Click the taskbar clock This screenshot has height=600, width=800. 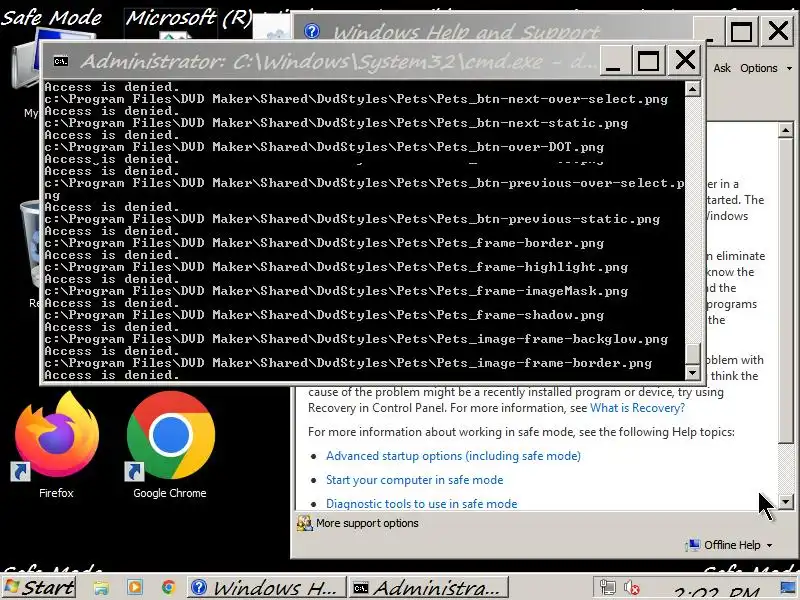coord(717,592)
